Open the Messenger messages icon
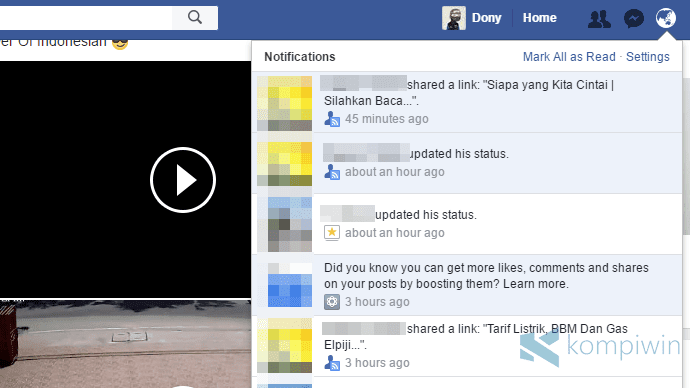 click(634, 18)
